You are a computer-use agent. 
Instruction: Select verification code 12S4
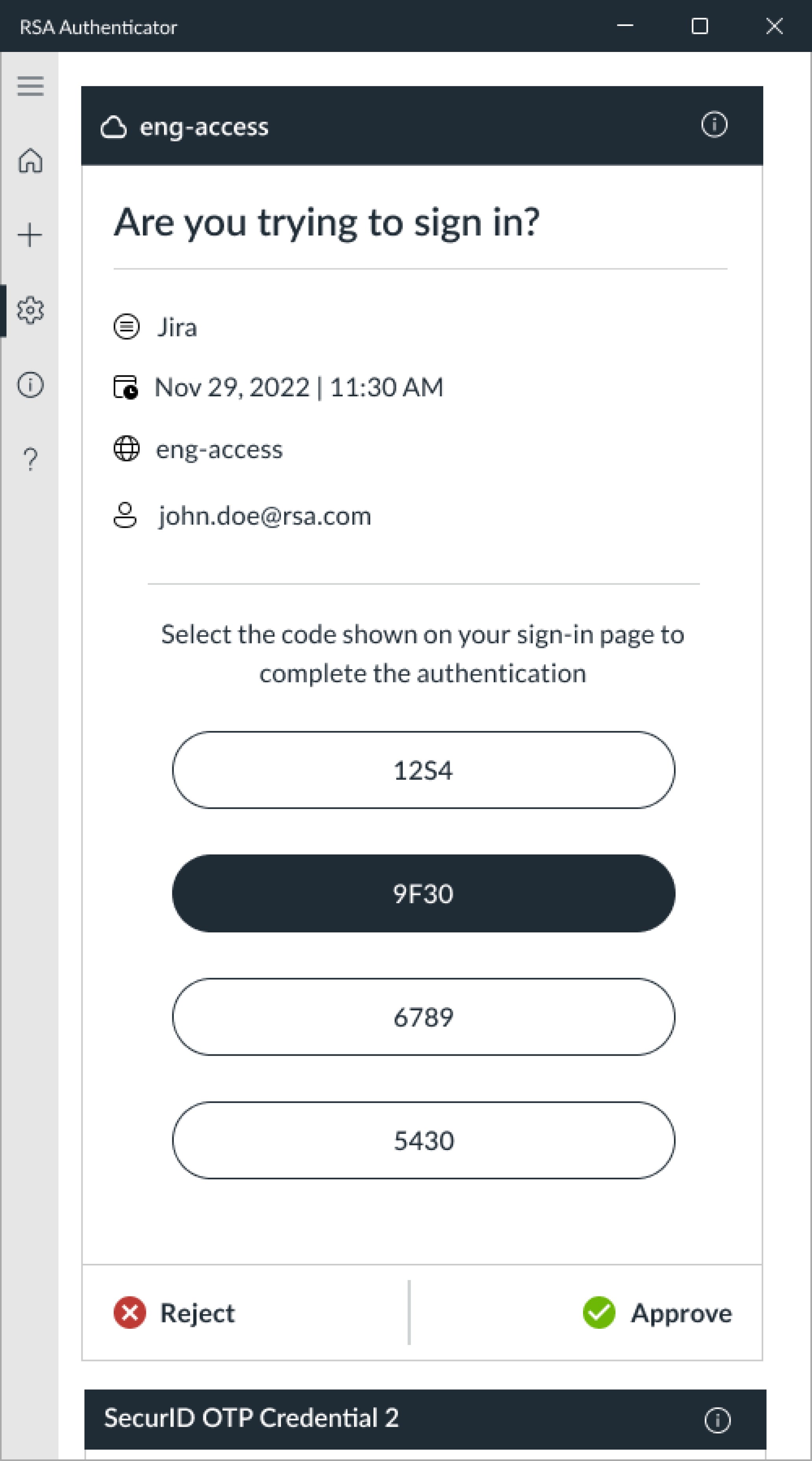[423, 769]
